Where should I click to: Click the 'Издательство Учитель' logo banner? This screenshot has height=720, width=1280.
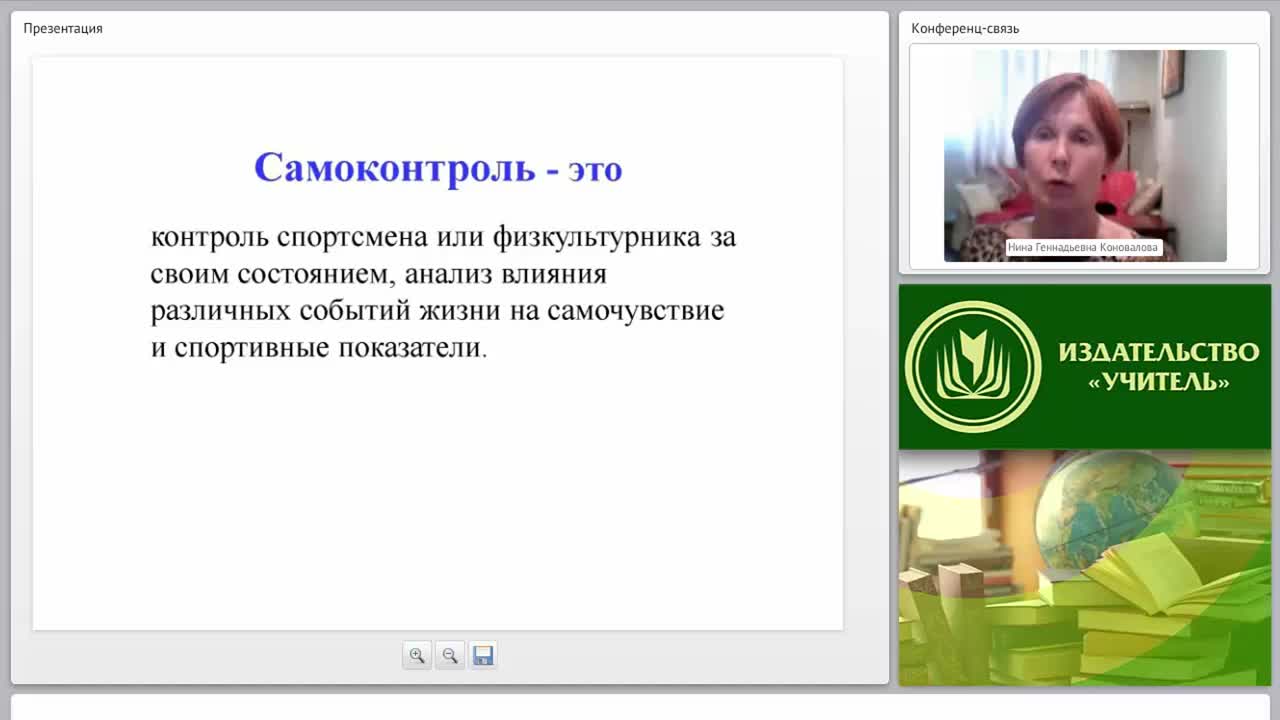coord(1085,367)
